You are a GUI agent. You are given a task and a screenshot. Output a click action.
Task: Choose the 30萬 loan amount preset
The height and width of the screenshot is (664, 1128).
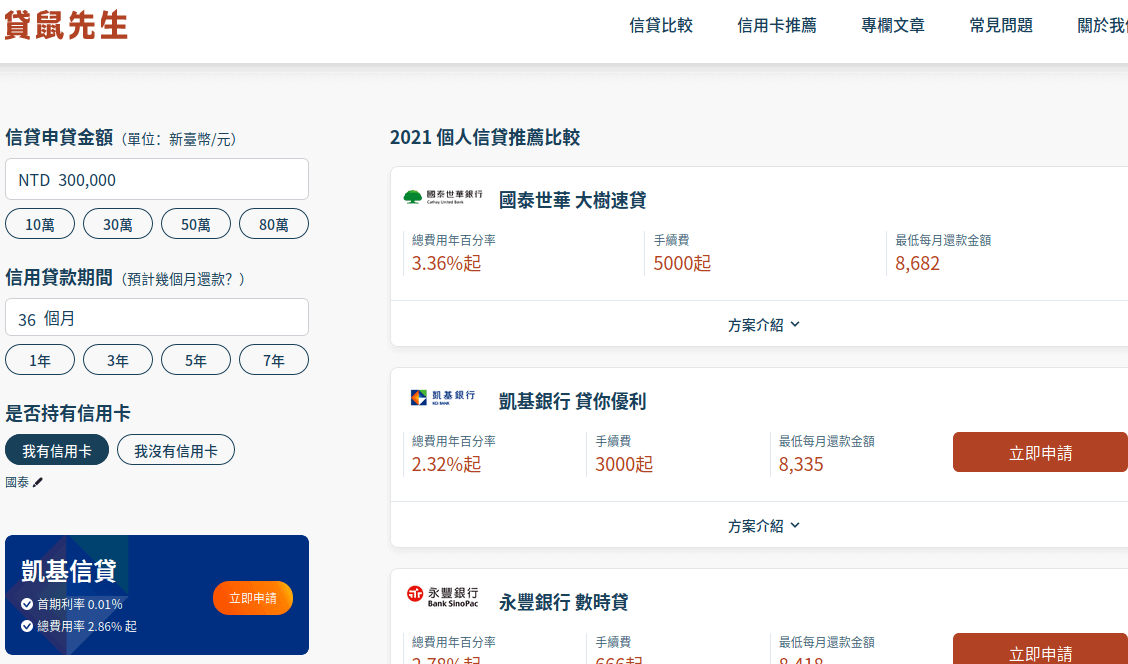pyautogui.click(x=118, y=224)
